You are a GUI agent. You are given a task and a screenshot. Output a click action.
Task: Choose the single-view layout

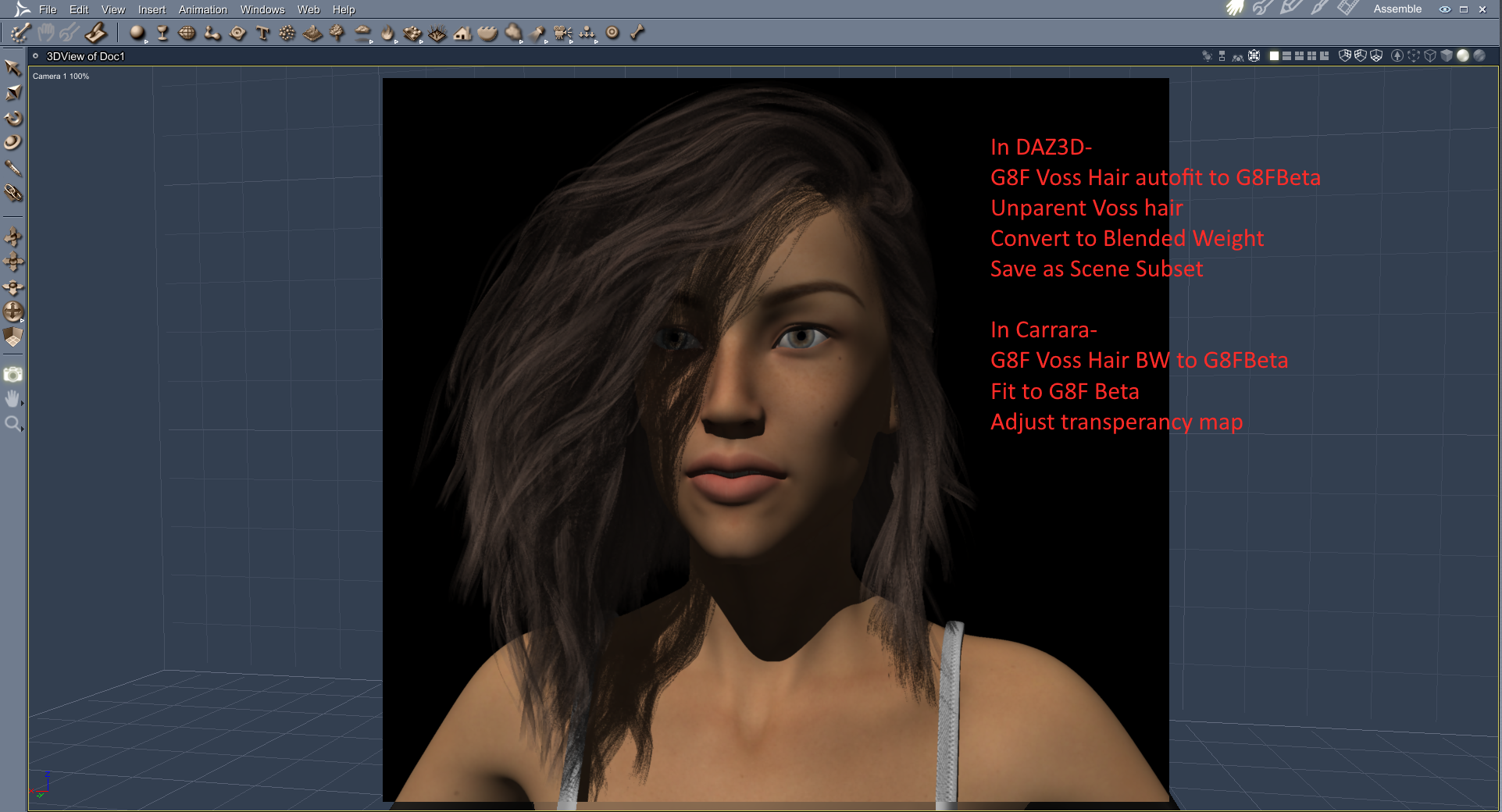coord(1275,56)
